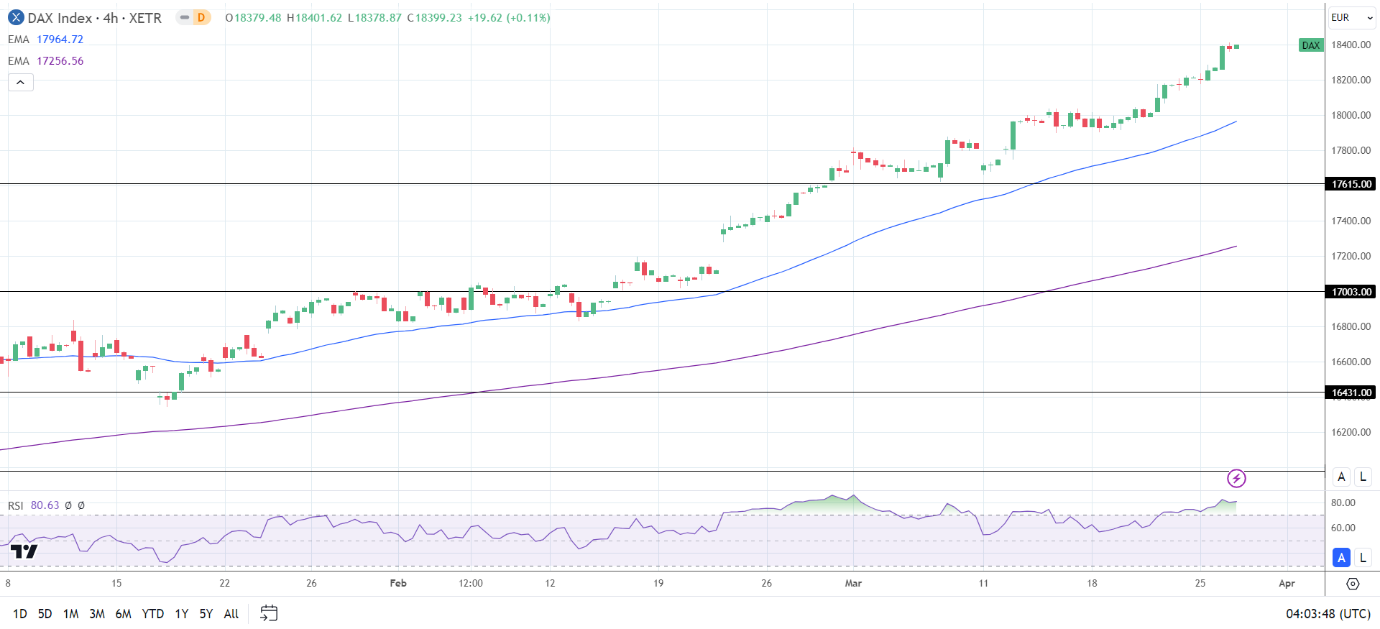This screenshot has width=1380, height=629.
Task: Switch to the All range tab
Action: tap(231, 611)
